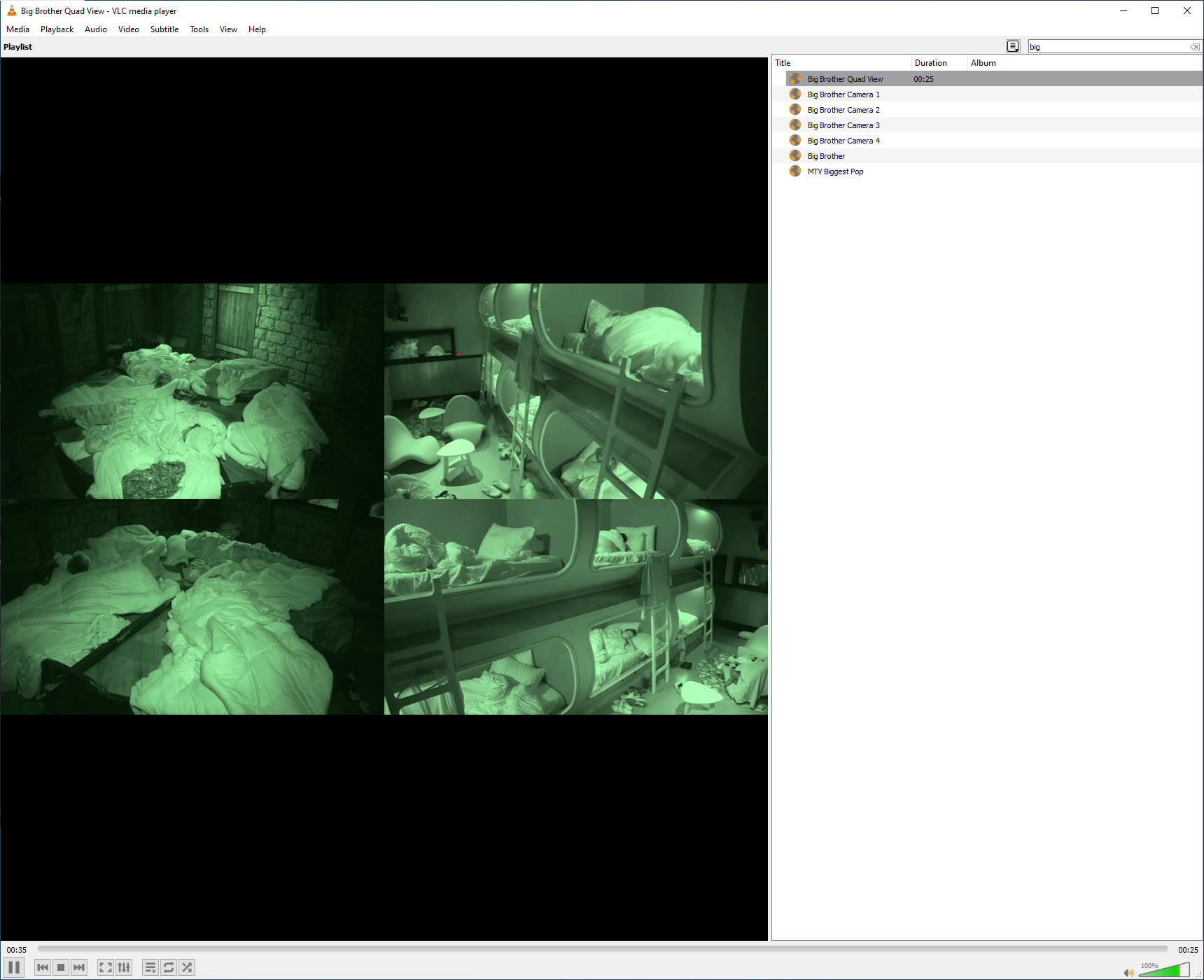Screen dimensions: 1204x980
Task: Open the Help menu
Action: (x=257, y=29)
